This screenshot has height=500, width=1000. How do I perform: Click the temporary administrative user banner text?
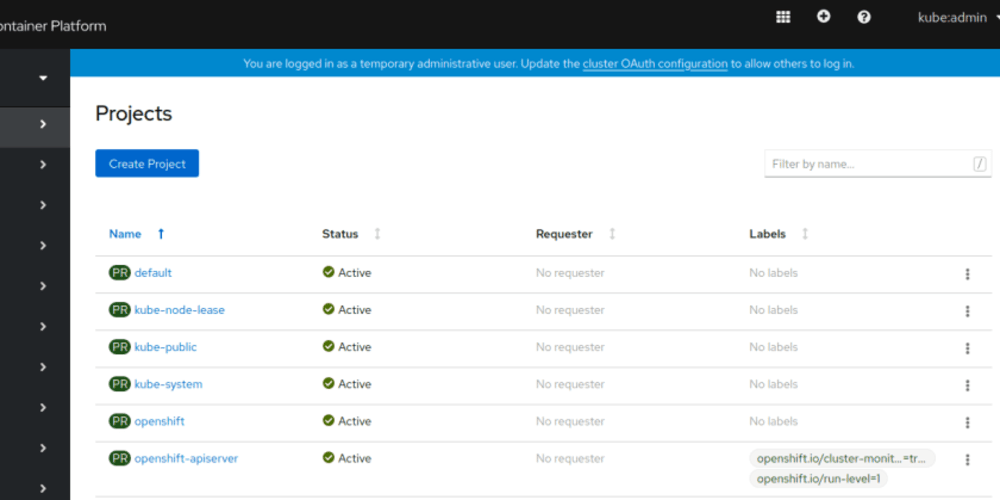[548, 64]
